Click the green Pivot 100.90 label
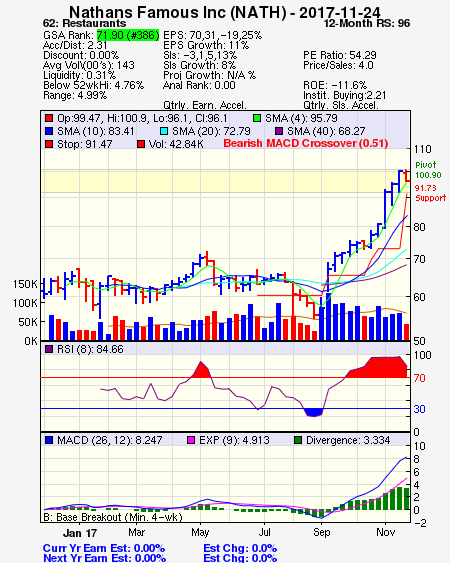Screen dimensions: 450x563 pos(428,170)
